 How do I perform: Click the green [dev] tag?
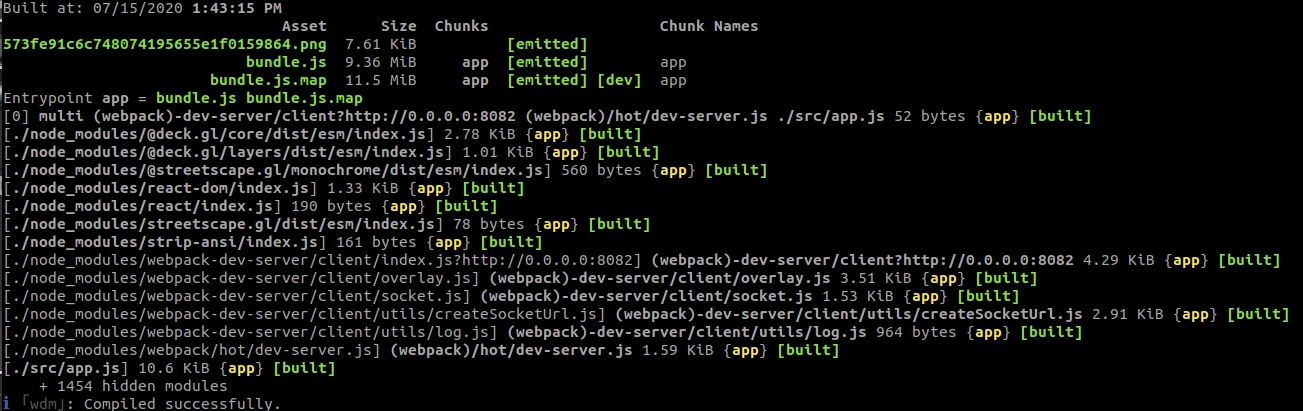pyautogui.click(x=619, y=80)
